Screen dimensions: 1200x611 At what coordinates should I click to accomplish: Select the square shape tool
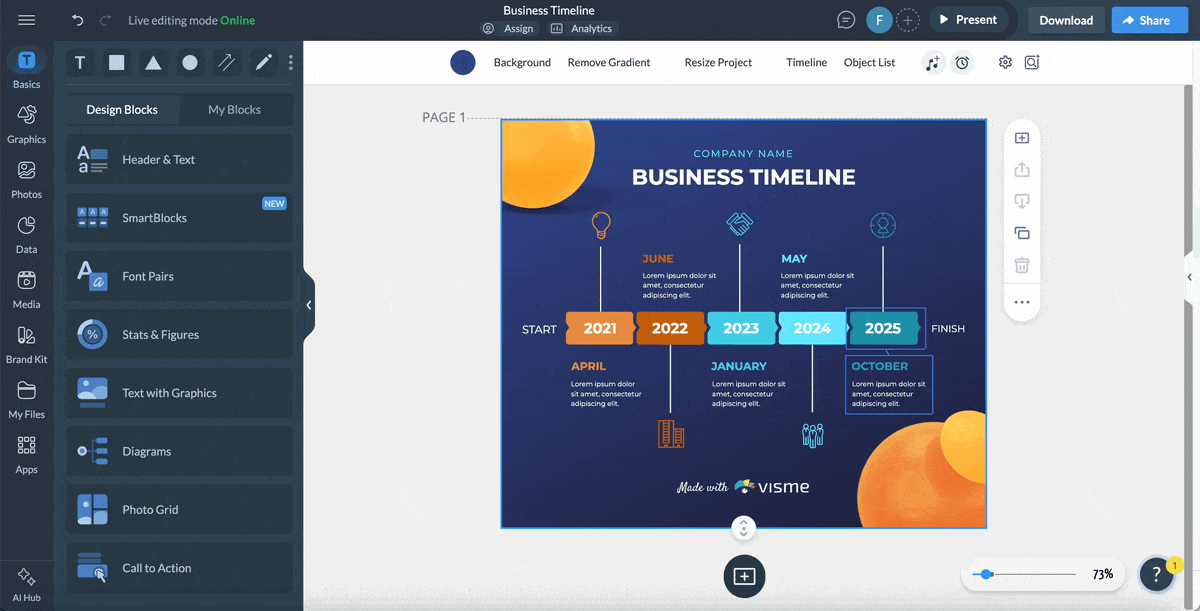[117, 62]
